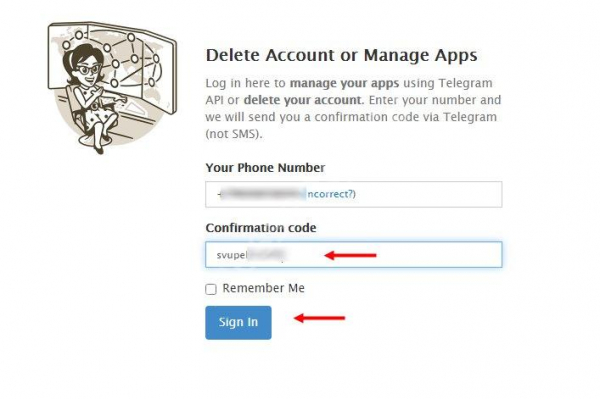Click the red arrow beside Sign In
The height and width of the screenshot is (399, 600).
point(320,318)
